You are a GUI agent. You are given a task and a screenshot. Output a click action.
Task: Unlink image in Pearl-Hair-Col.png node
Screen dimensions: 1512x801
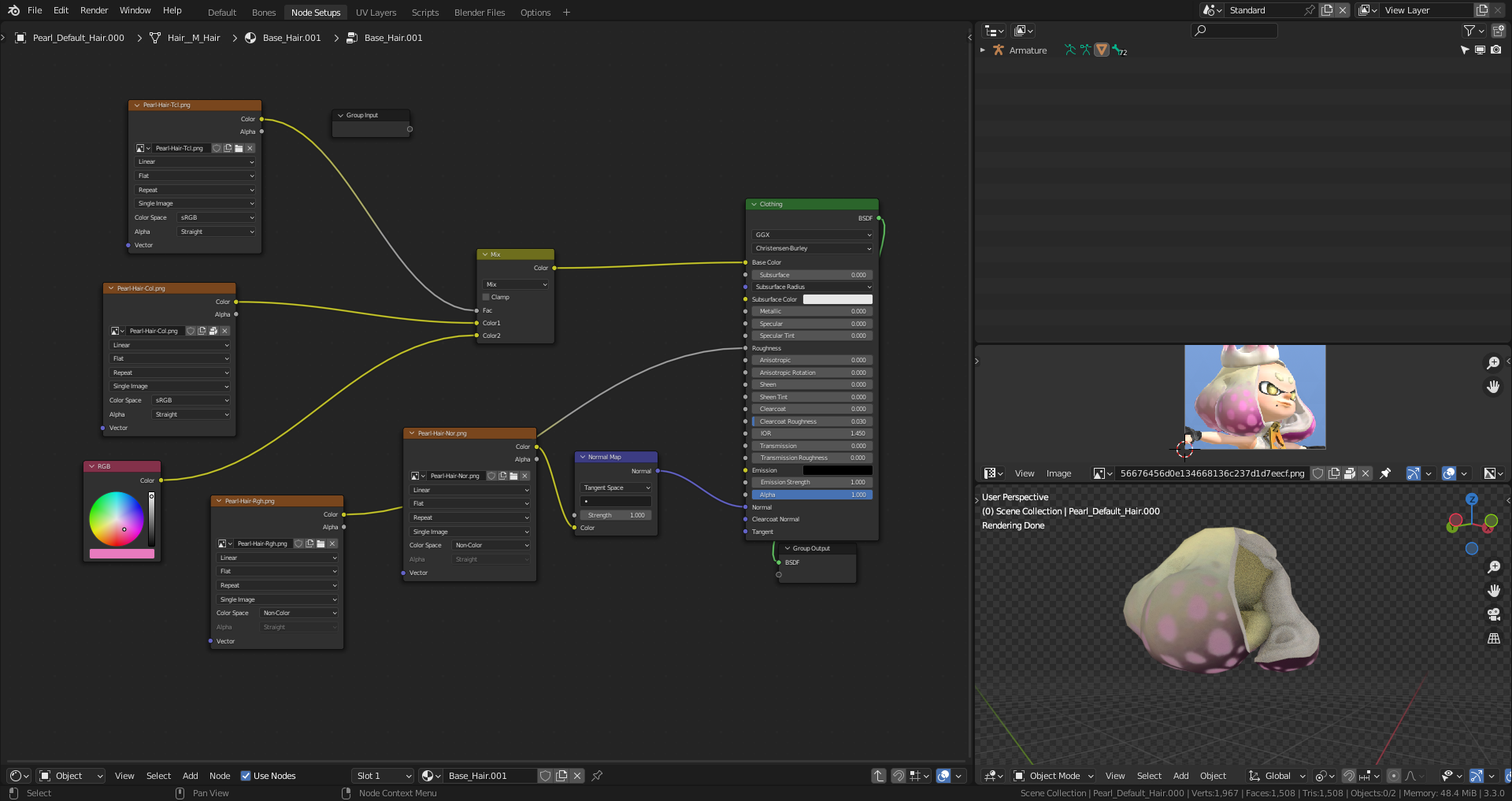point(224,331)
